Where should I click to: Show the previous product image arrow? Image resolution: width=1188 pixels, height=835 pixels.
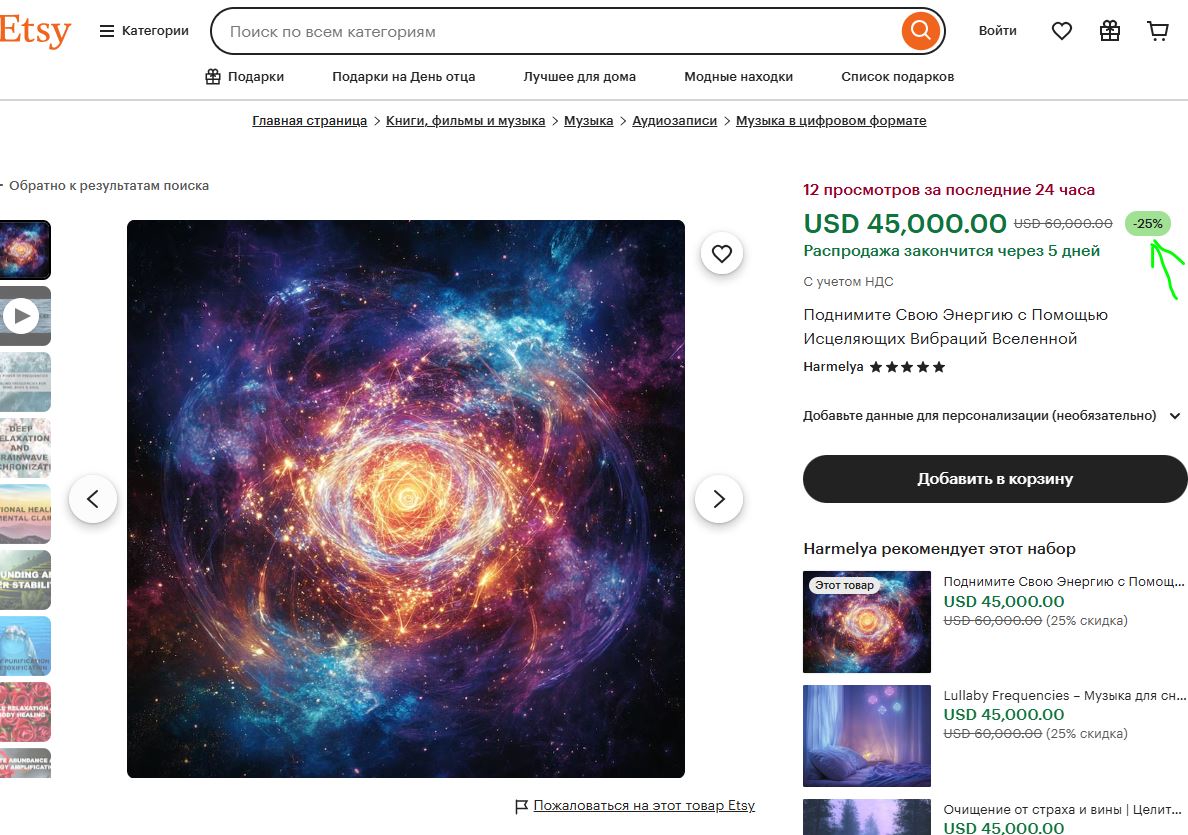[92, 499]
